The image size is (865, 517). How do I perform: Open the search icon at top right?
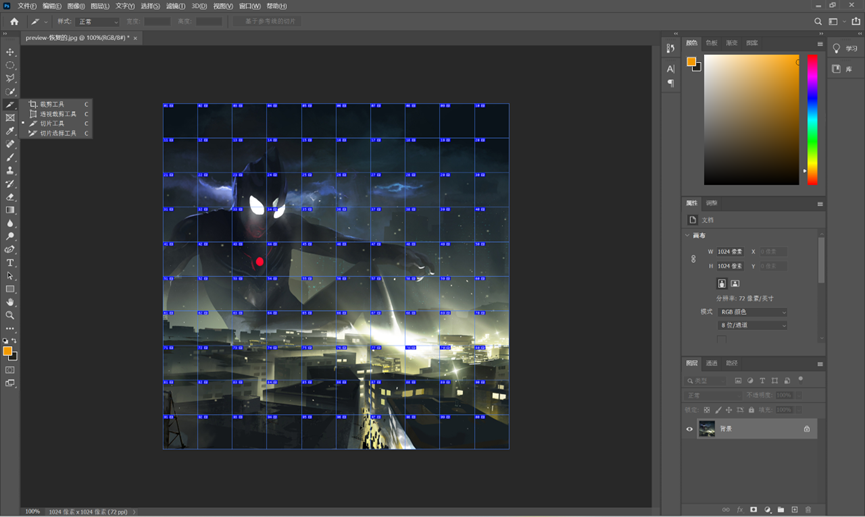(x=819, y=21)
